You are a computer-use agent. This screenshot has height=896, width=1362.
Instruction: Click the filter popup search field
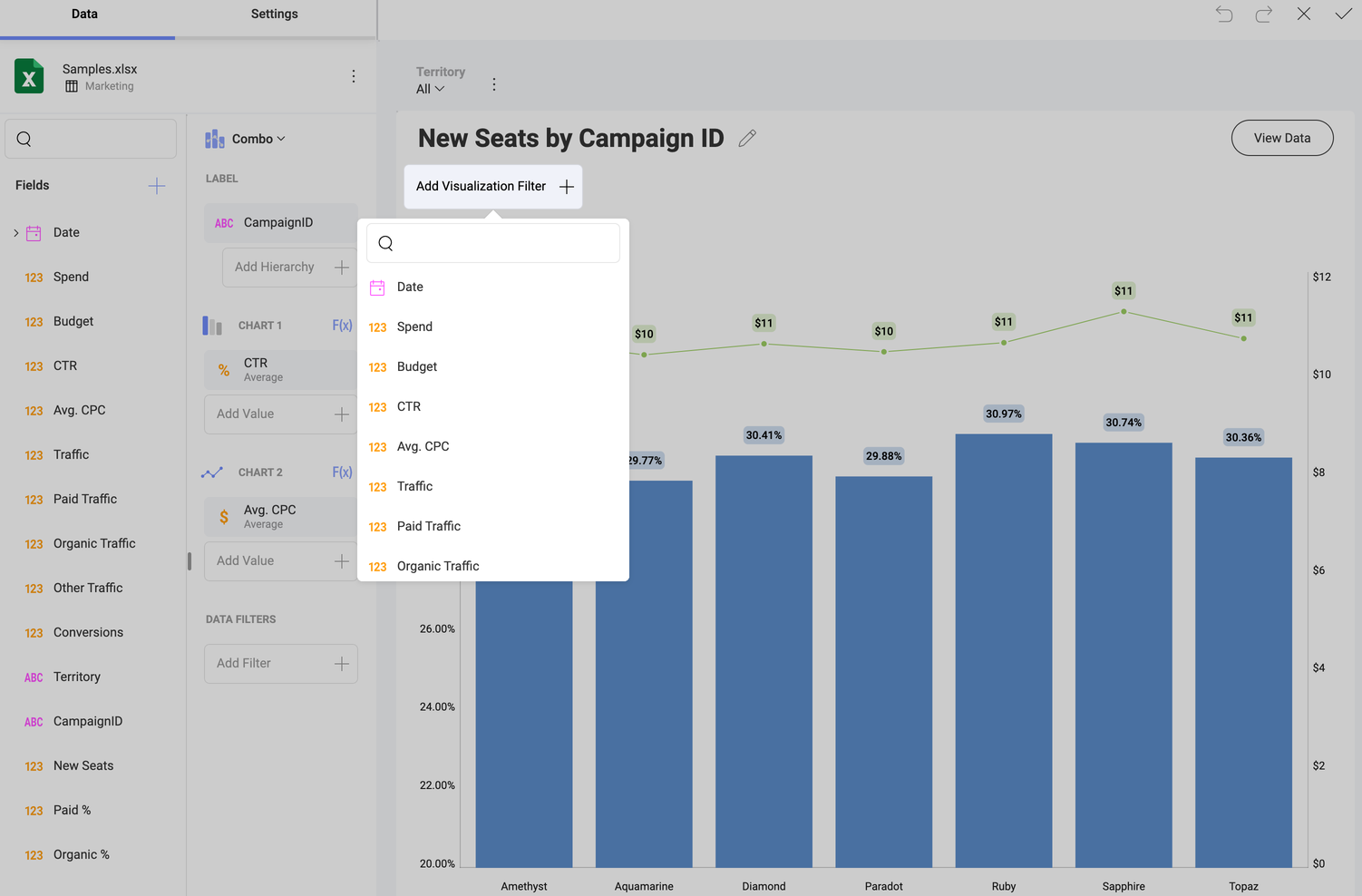(493, 243)
